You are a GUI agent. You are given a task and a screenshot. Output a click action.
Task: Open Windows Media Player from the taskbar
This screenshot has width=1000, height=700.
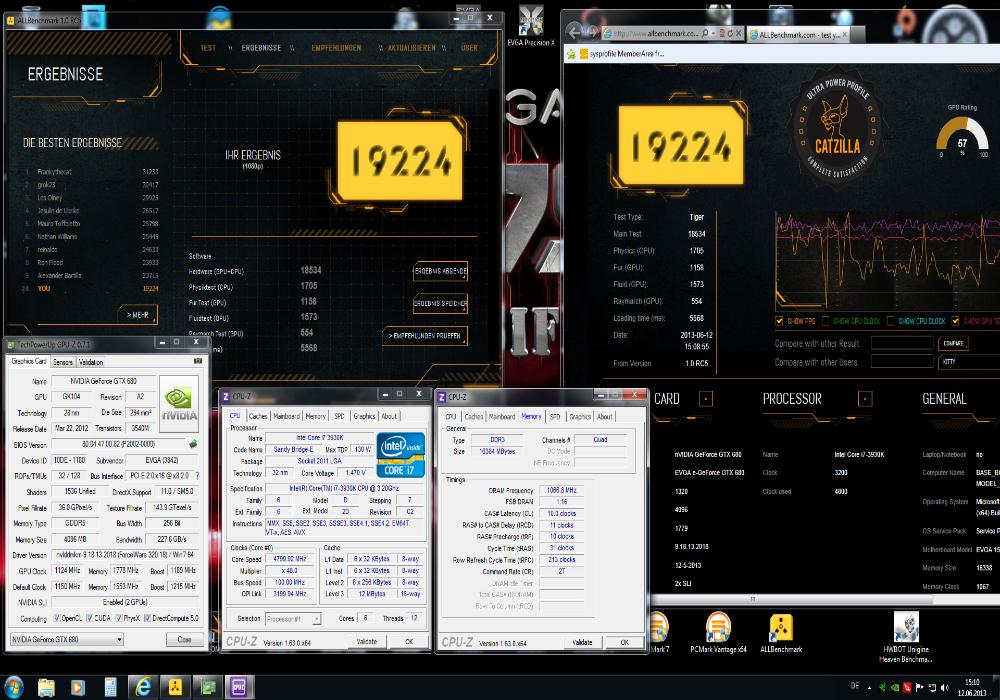coord(78,687)
